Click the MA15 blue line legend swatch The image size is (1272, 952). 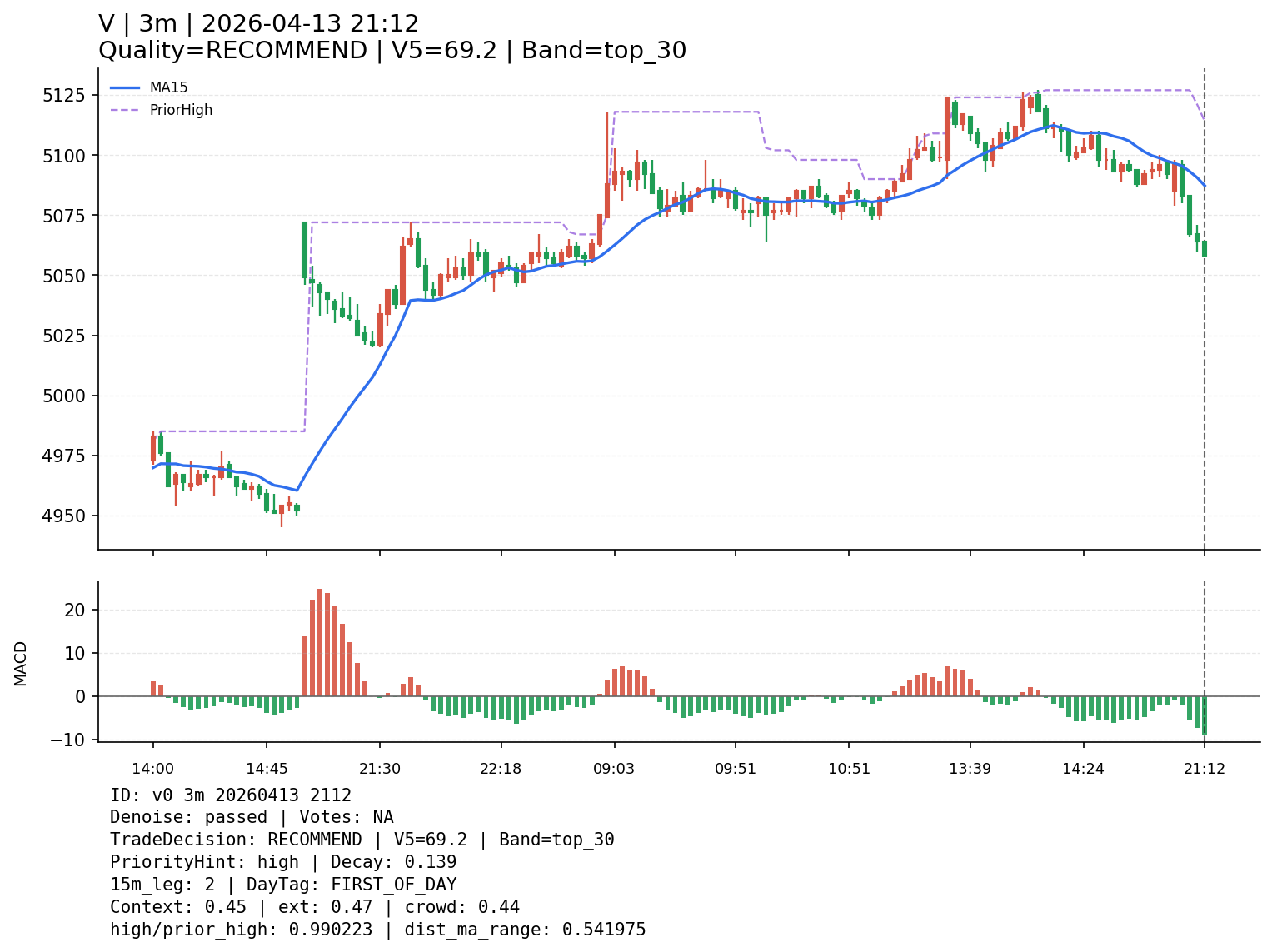pyautogui.click(x=125, y=87)
